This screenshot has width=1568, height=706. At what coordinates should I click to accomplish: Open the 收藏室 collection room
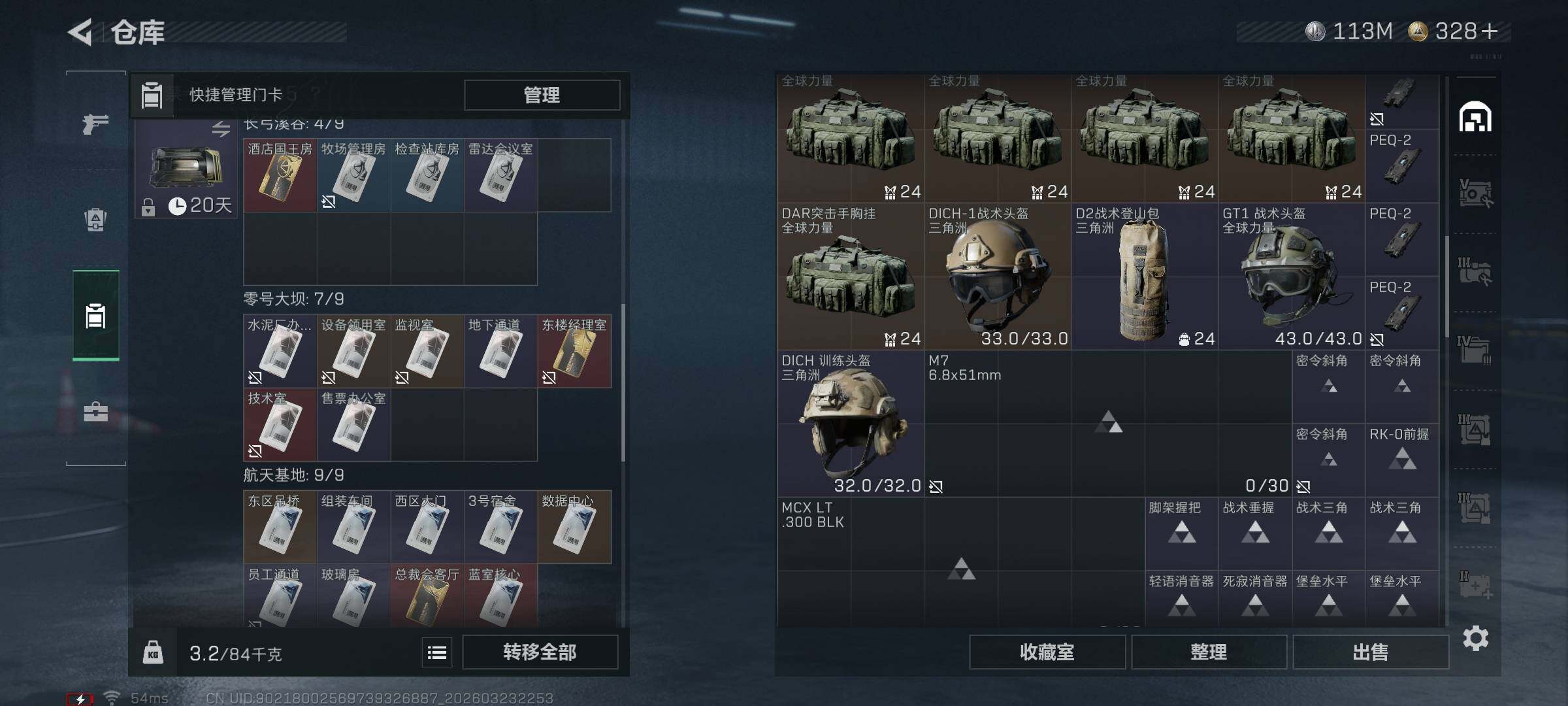point(1047,652)
